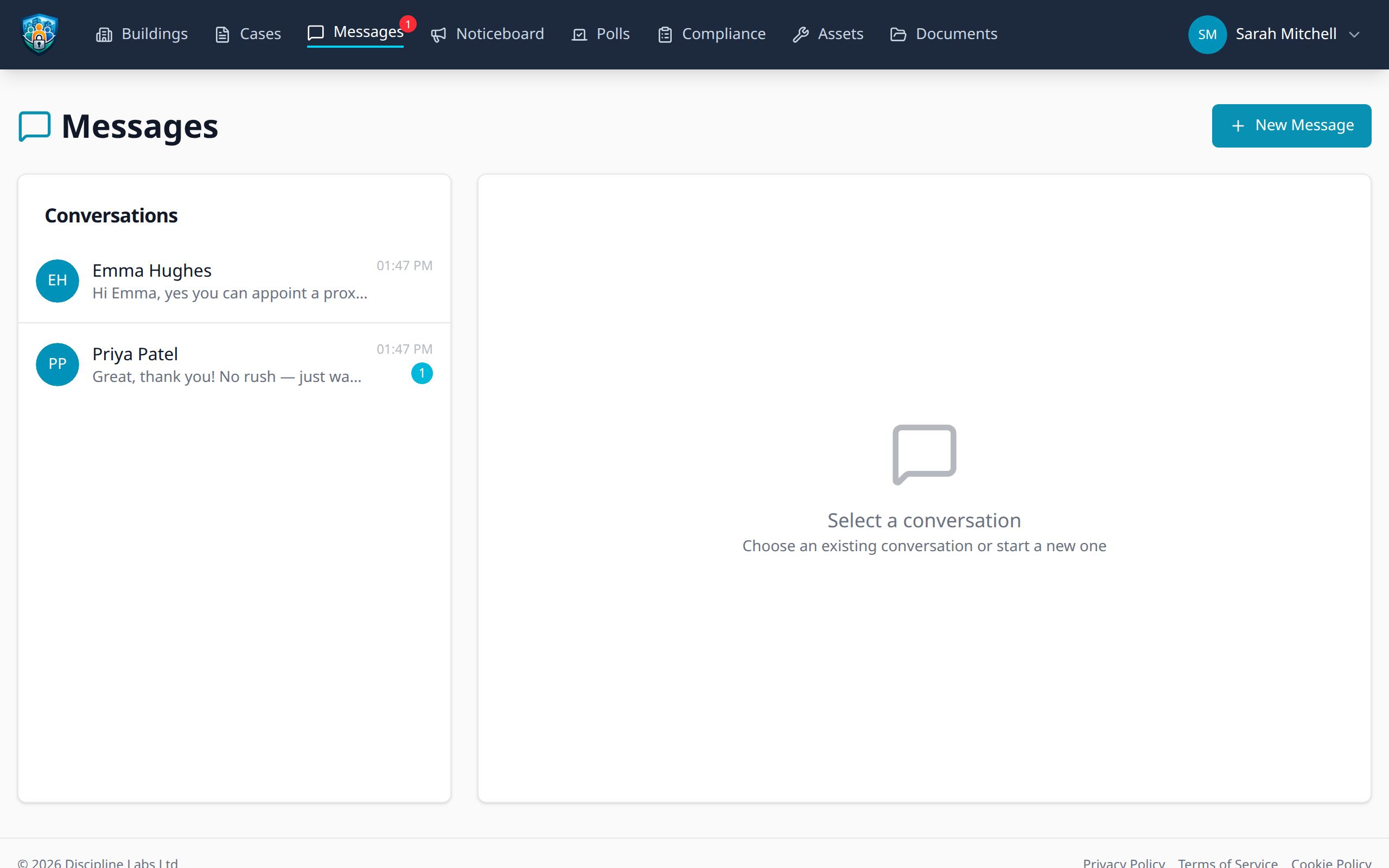This screenshot has height=868, width=1389.
Task: Expand the Sarah Mitchell user menu chevron
Action: point(1354,35)
